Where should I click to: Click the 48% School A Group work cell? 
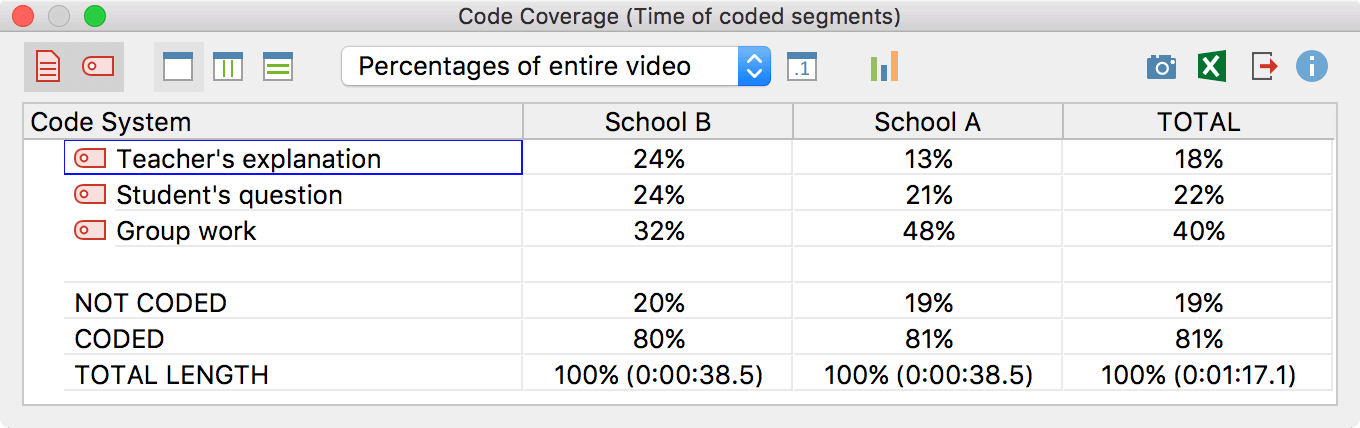(927, 230)
